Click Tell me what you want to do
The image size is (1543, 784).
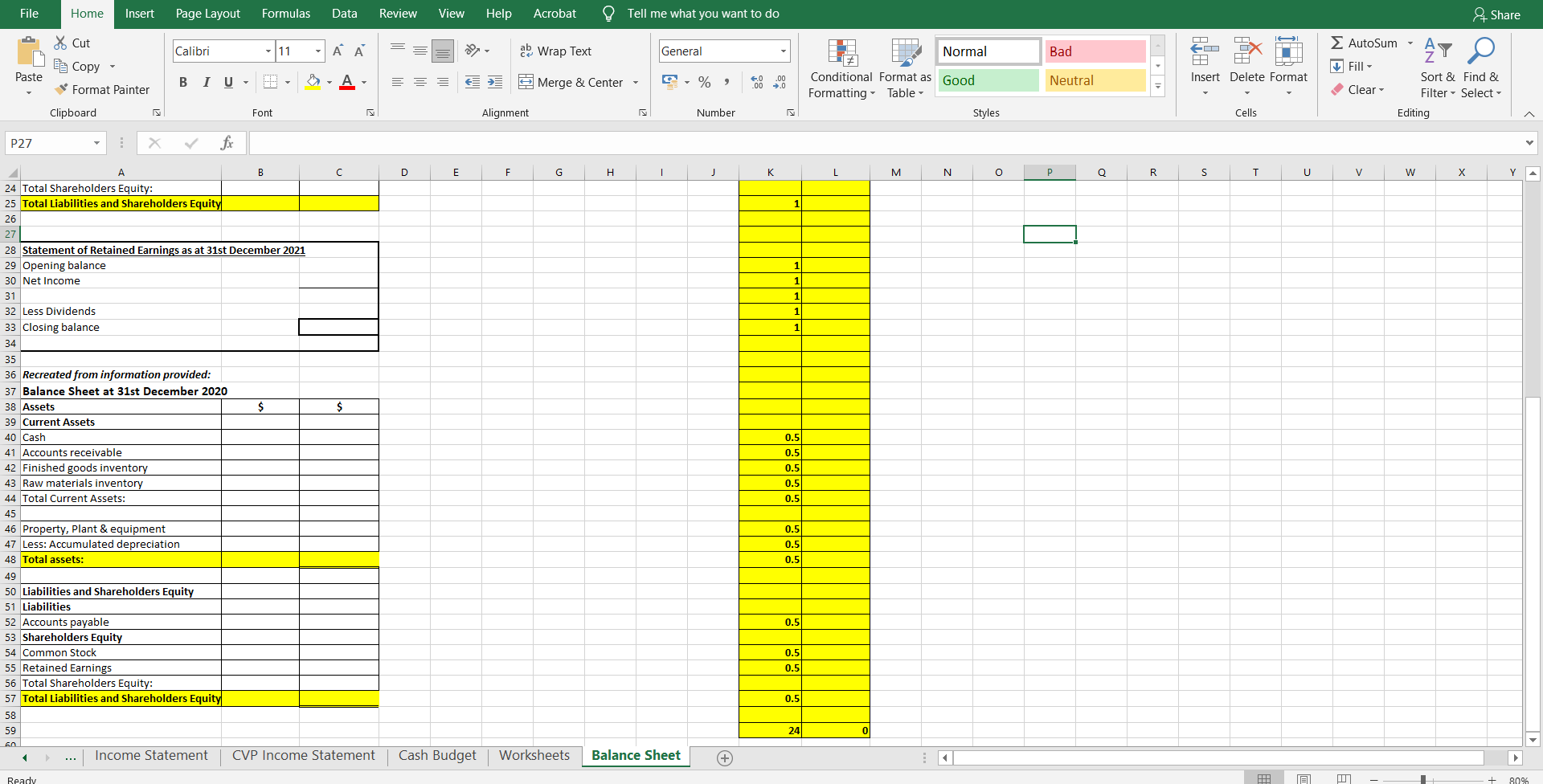(703, 14)
